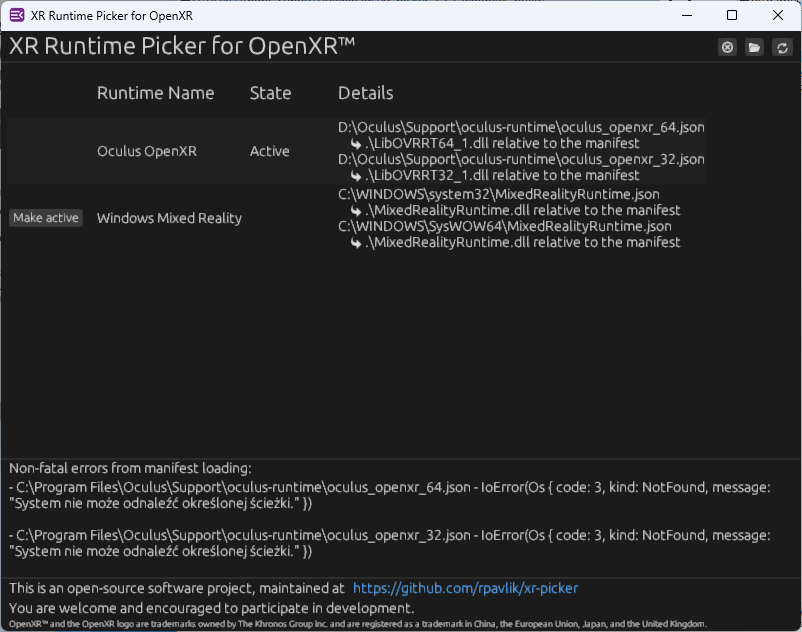802x632 pixels.
Task: Click LibOVRRT64_1.dll relative manifest line
Action: 495,143
